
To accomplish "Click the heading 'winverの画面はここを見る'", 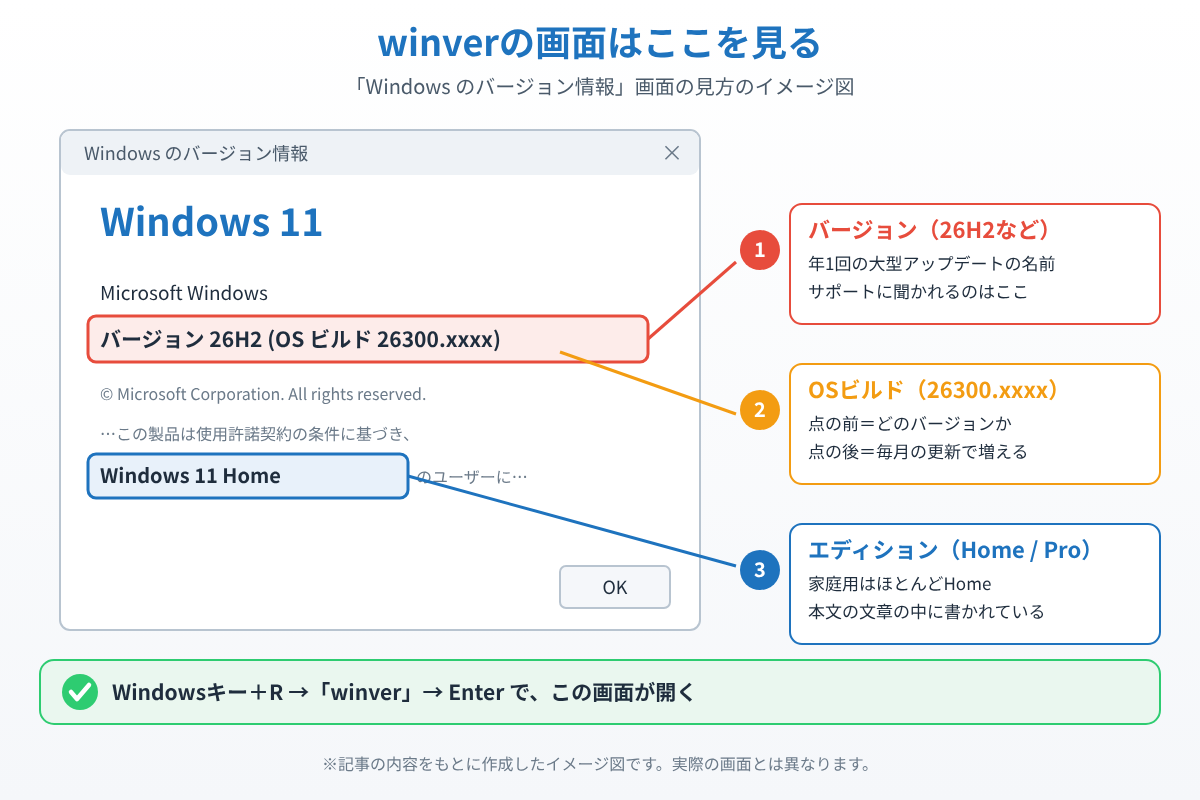I will click(x=600, y=43).
